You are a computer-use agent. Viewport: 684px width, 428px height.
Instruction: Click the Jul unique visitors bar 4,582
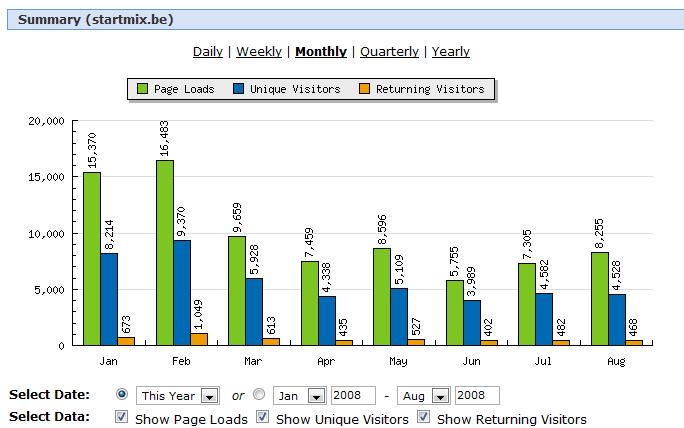544,319
